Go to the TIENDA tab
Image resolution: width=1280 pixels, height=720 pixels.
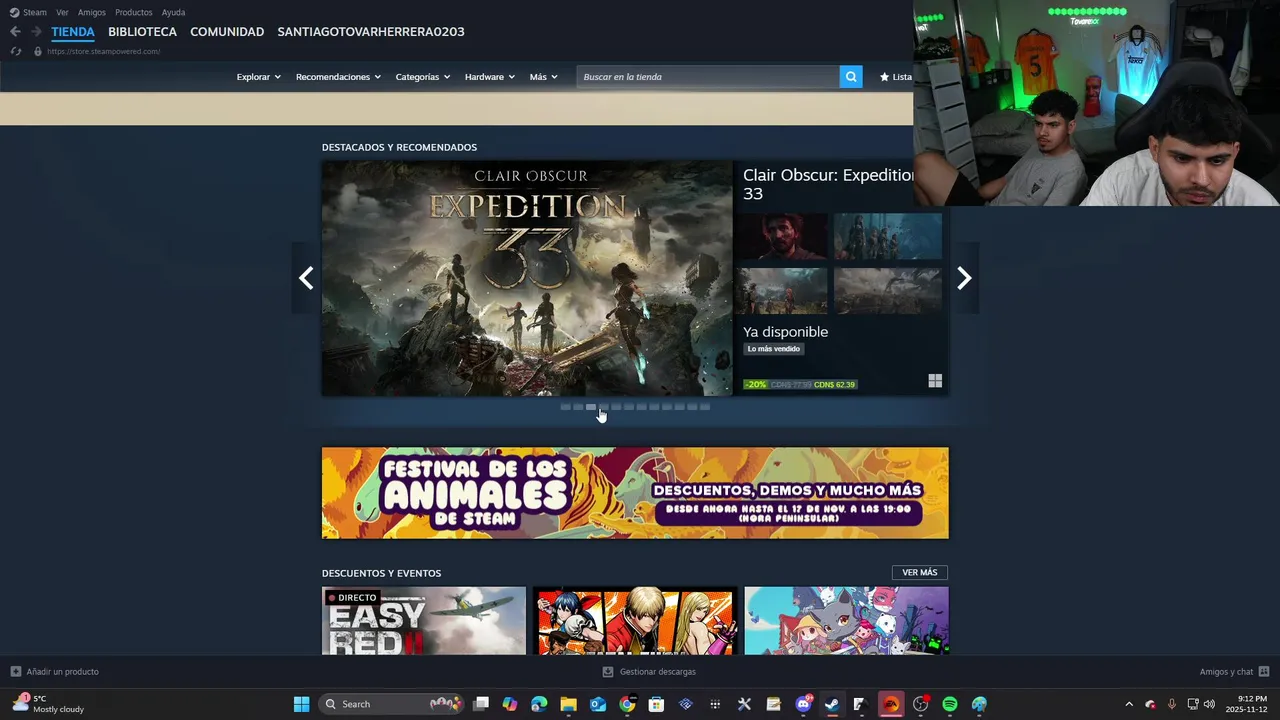pyautogui.click(x=73, y=32)
